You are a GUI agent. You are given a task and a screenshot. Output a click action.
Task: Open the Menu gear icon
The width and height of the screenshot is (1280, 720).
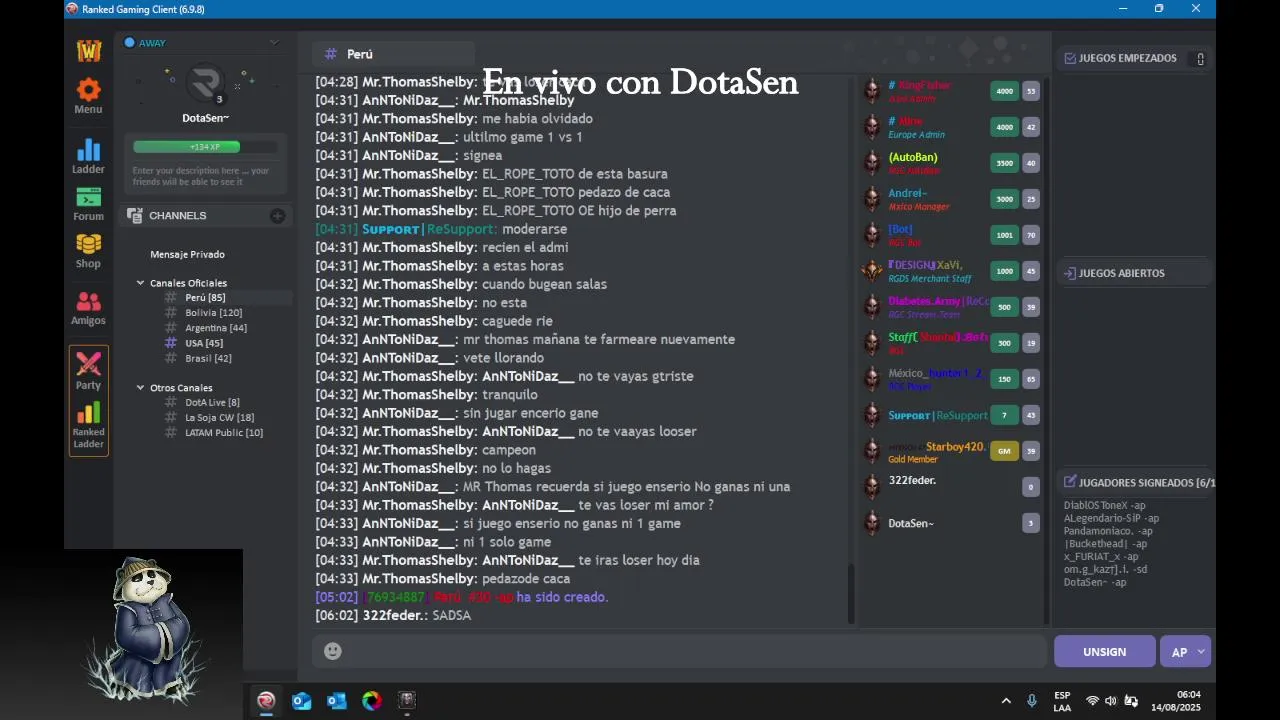88,96
